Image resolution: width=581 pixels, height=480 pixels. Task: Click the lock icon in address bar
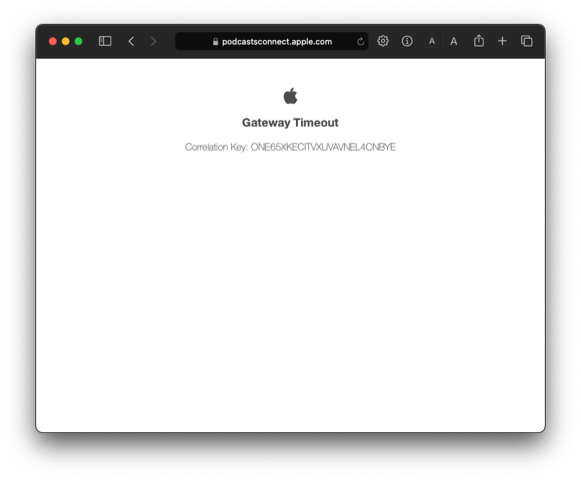pos(215,42)
